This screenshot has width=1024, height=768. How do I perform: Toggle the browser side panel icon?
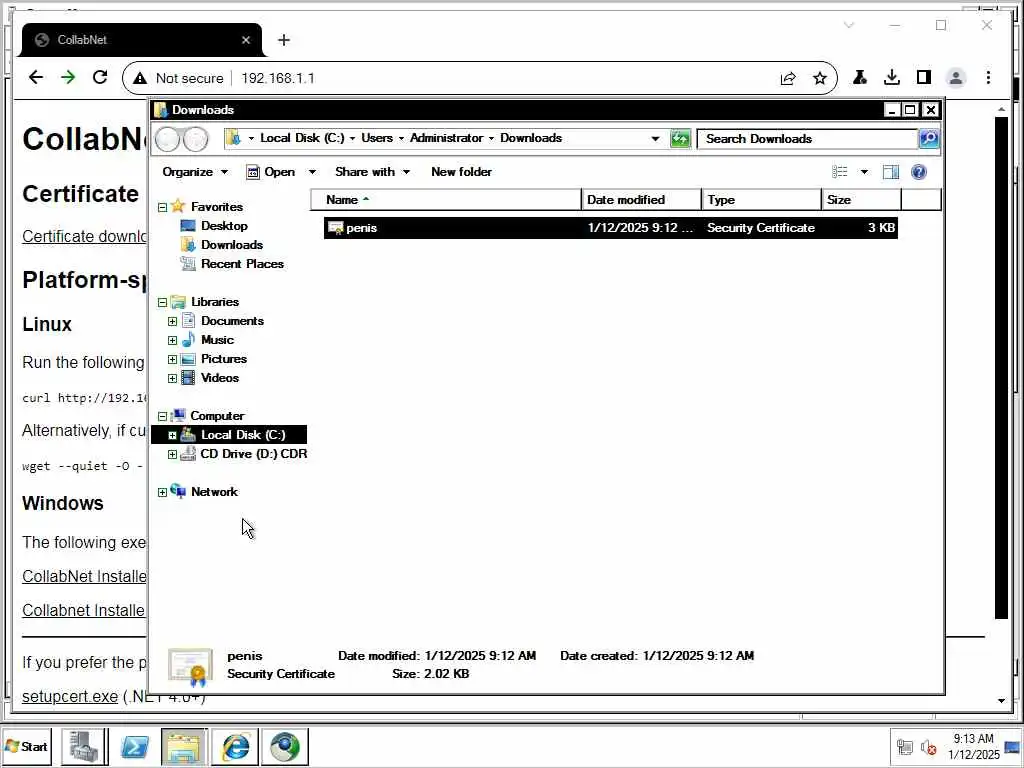click(x=923, y=78)
